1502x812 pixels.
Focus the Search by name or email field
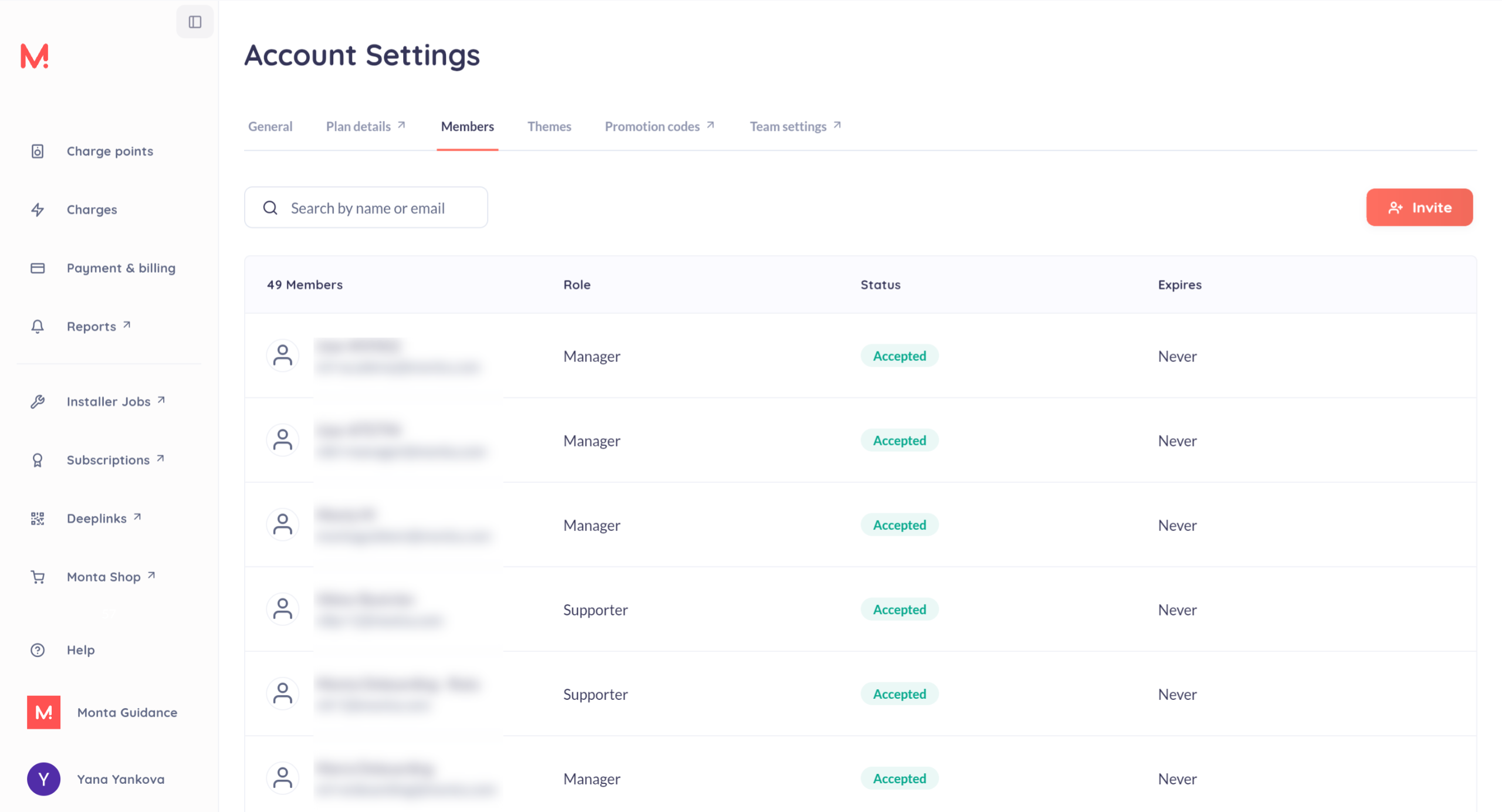(375, 208)
